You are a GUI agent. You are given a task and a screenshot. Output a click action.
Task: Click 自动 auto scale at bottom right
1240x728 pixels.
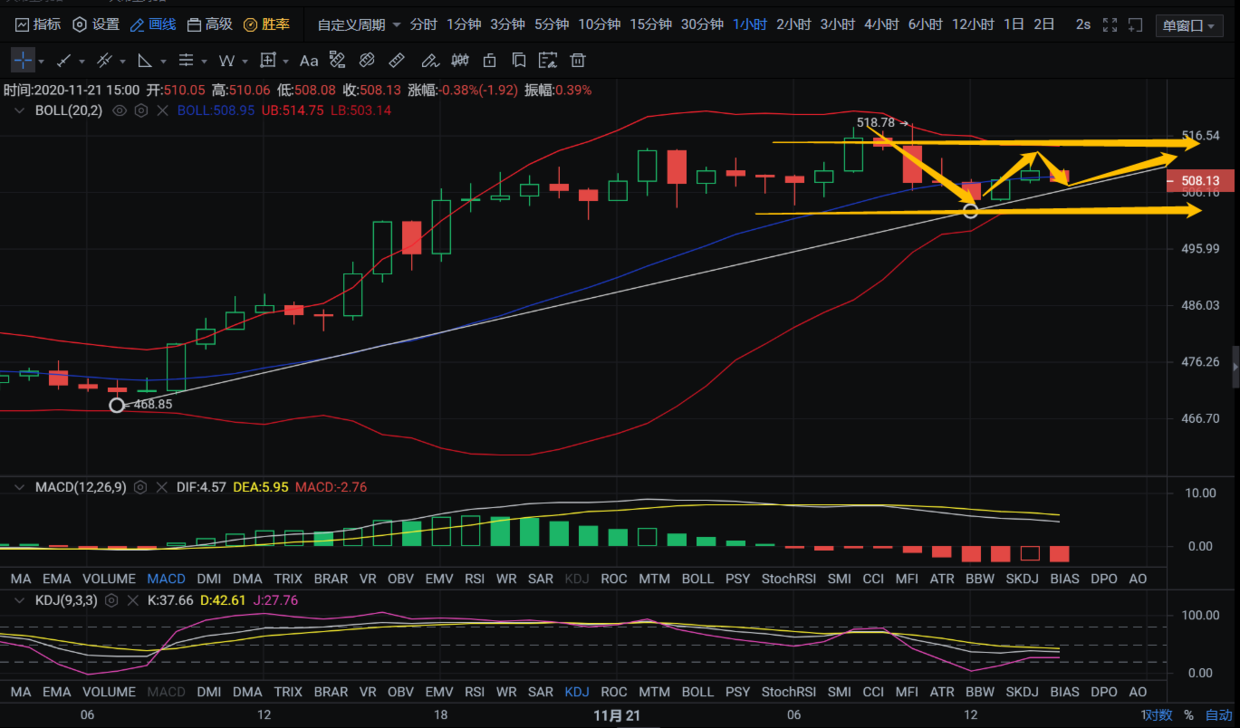pos(1218,715)
